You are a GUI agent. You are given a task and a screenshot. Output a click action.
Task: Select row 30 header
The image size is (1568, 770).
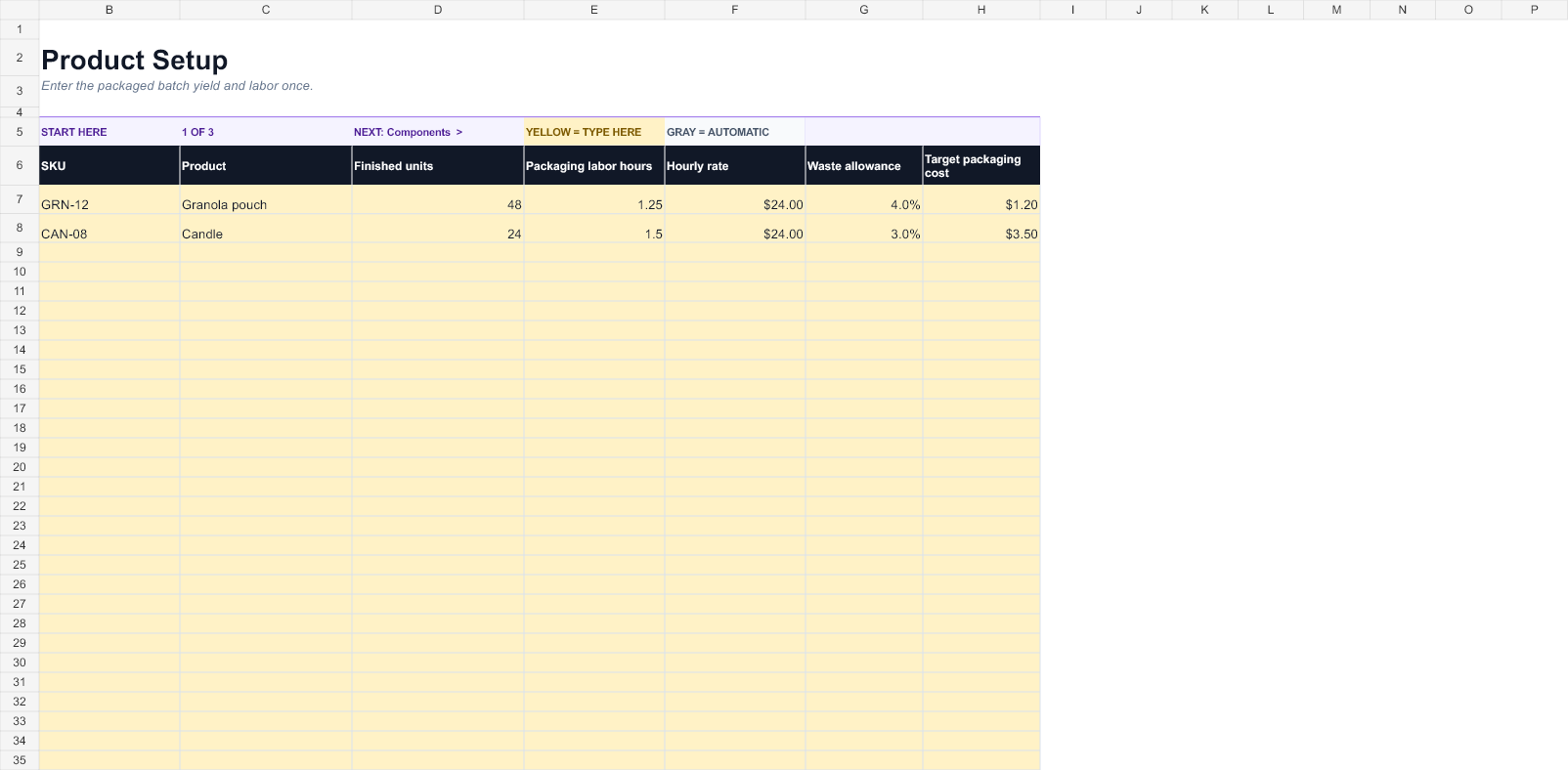coord(20,663)
